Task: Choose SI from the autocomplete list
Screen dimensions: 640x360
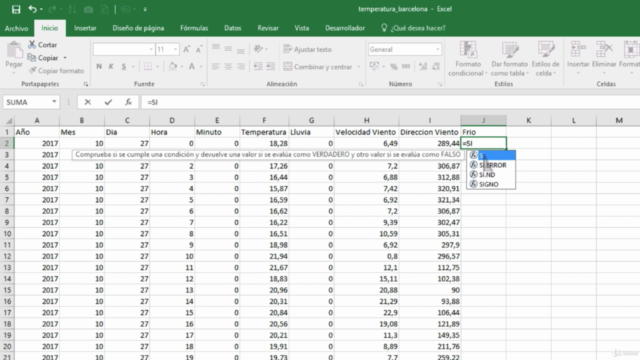Action: coord(491,156)
